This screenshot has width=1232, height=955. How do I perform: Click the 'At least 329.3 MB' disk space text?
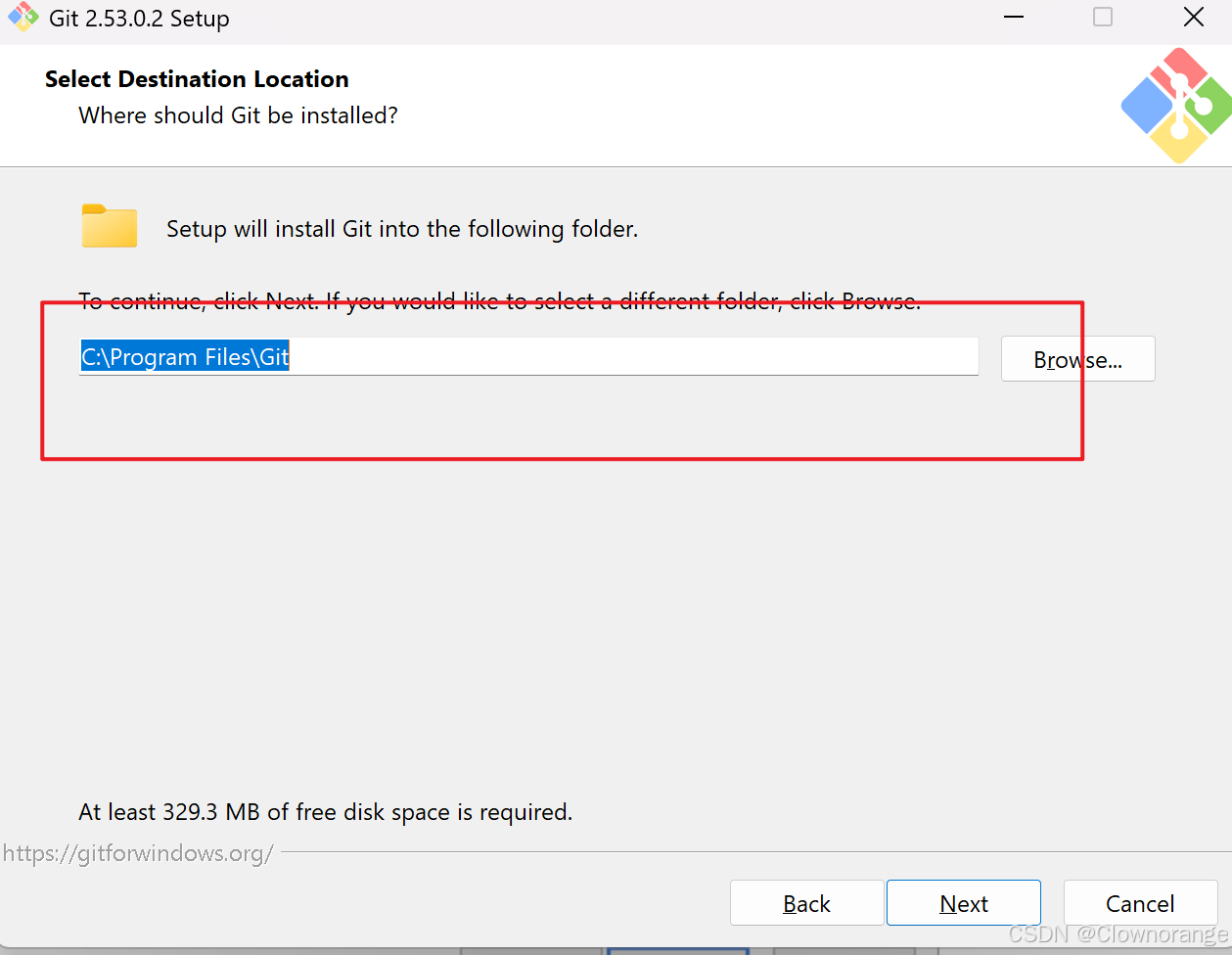click(325, 812)
